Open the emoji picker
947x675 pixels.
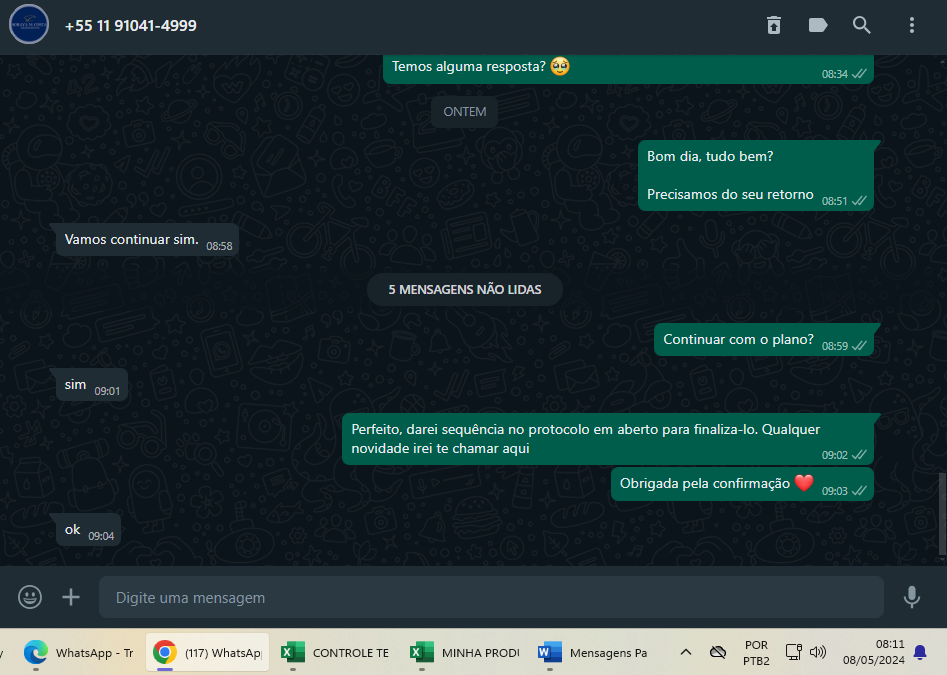tap(30, 597)
